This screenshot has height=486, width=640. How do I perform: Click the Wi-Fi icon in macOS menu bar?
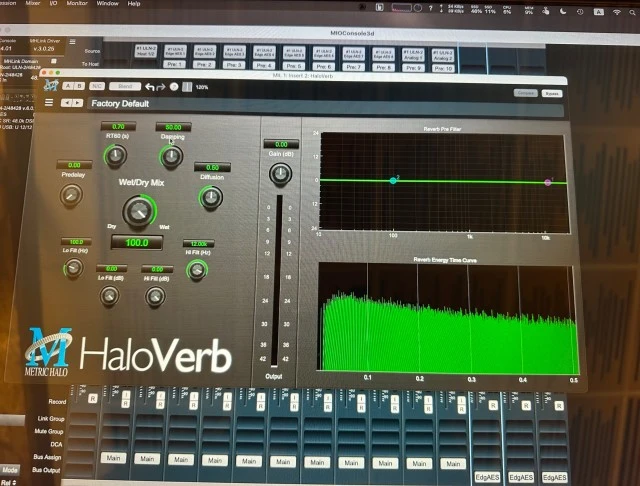coord(617,12)
